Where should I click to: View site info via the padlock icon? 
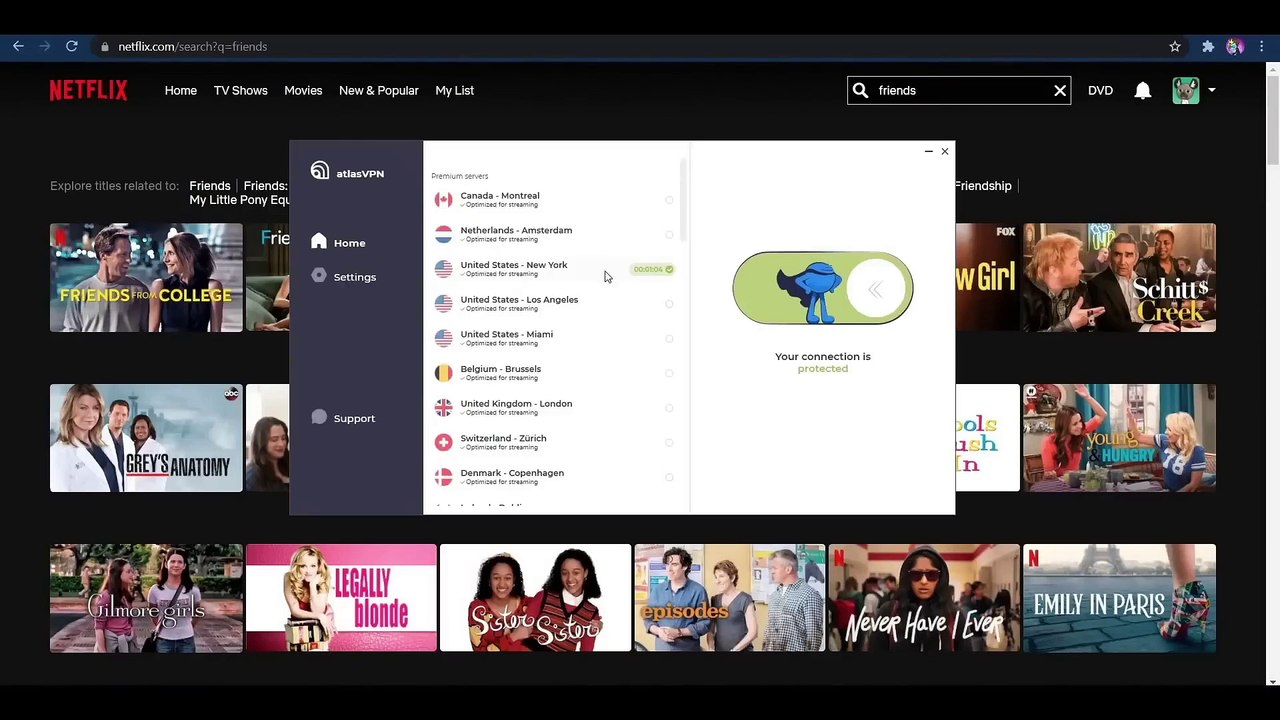tap(105, 46)
